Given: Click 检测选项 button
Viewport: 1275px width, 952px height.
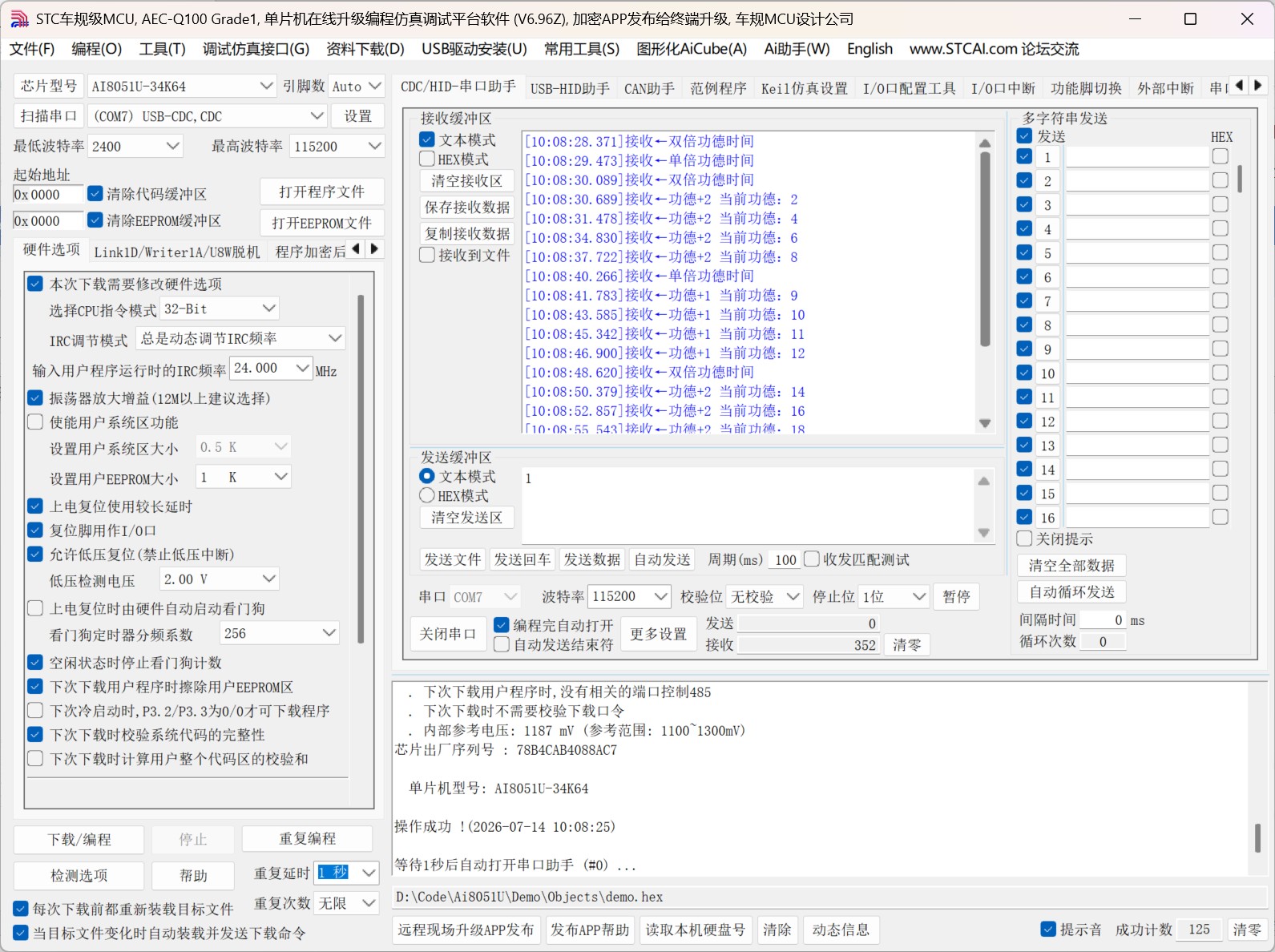Looking at the screenshot, I should (x=79, y=875).
